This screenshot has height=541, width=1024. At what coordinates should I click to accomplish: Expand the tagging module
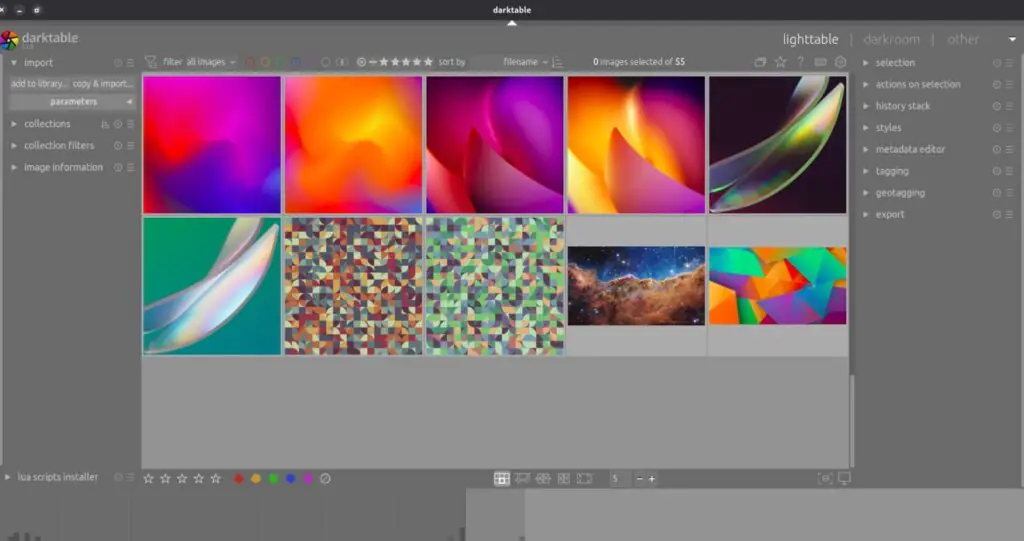point(866,171)
